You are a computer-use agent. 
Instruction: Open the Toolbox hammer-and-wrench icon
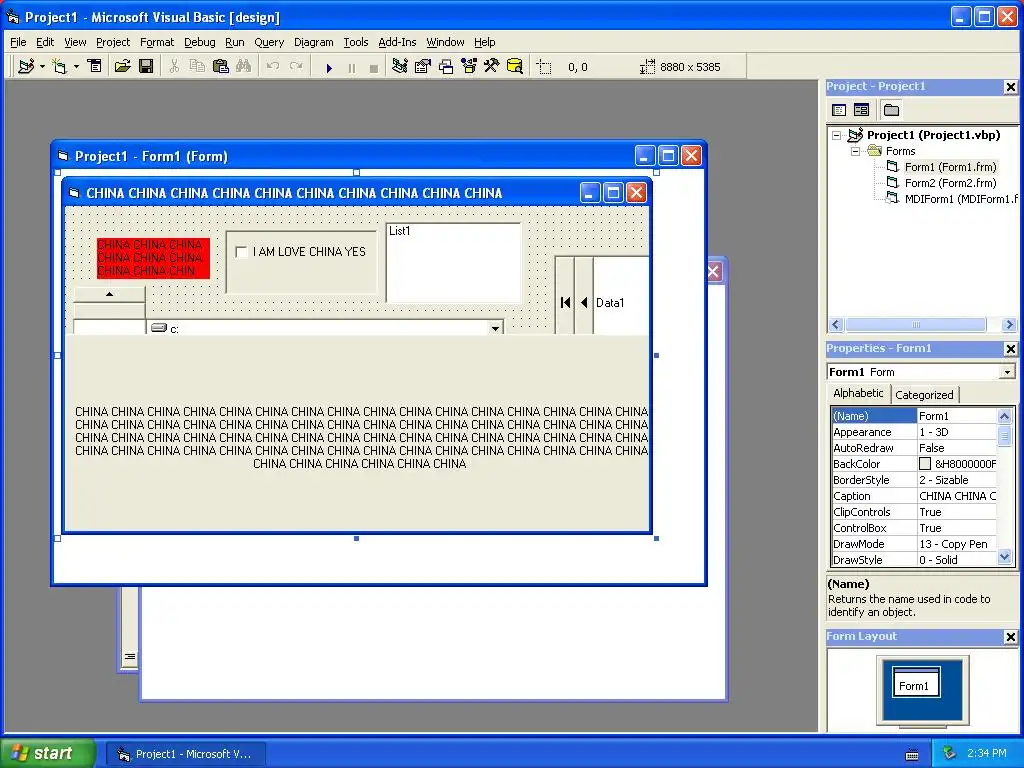coord(492,66)
